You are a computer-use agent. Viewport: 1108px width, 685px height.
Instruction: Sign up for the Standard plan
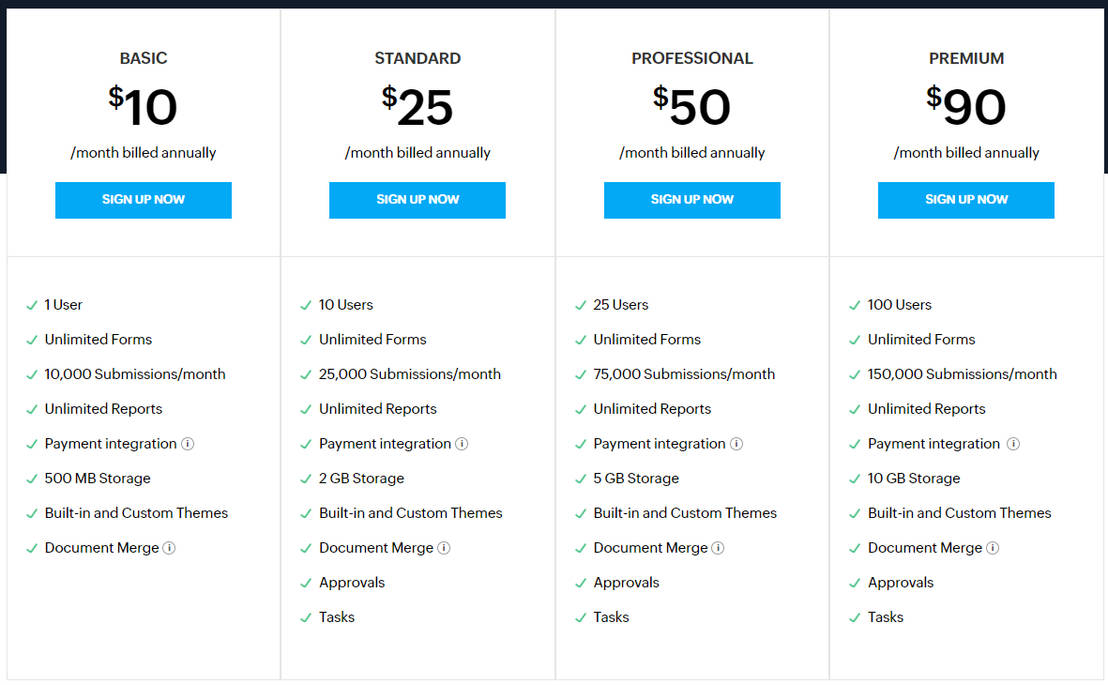click(x=417, y=200)
